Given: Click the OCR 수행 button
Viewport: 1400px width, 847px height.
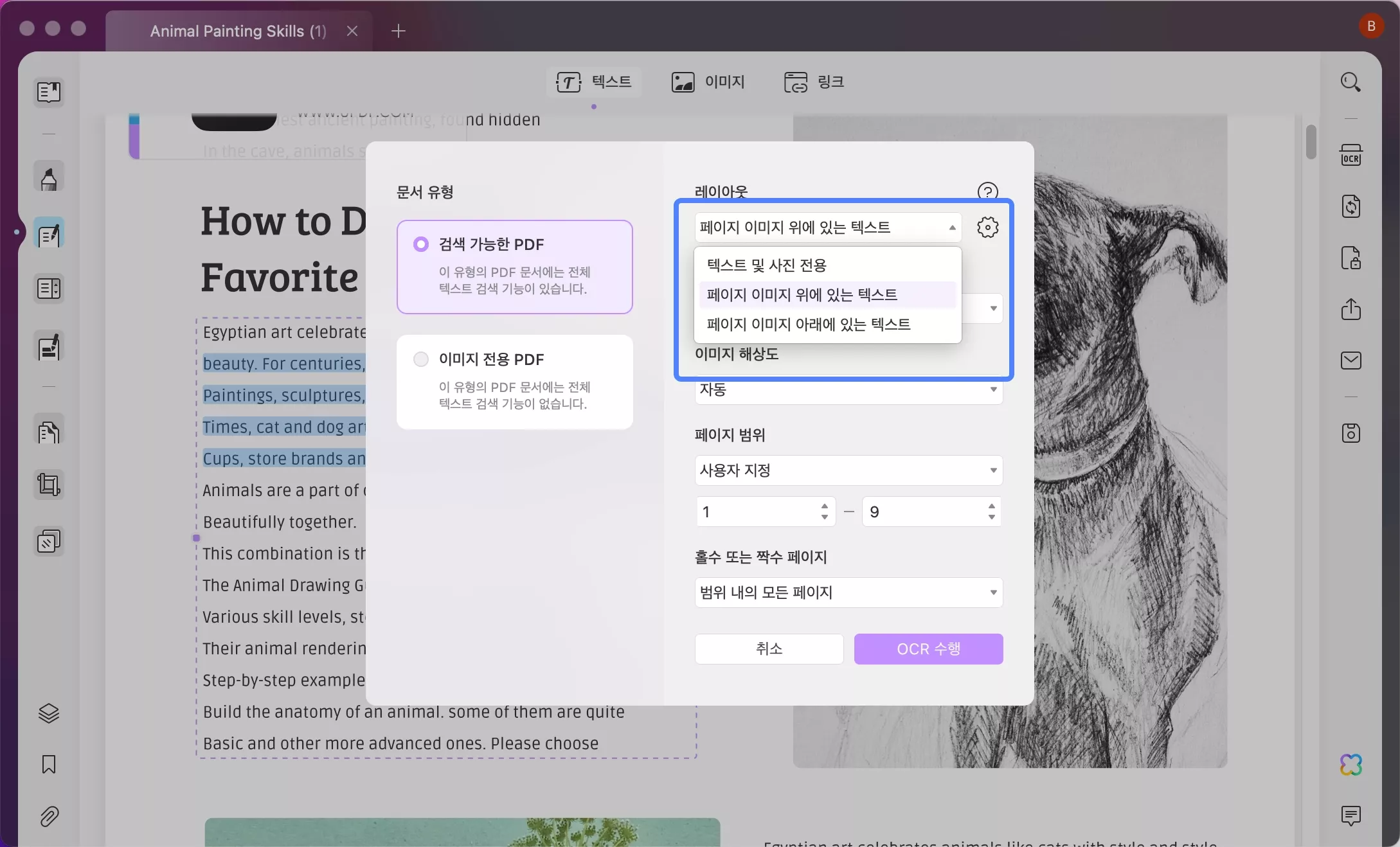Looking at the screenshot, I should [x=928, y=649].
